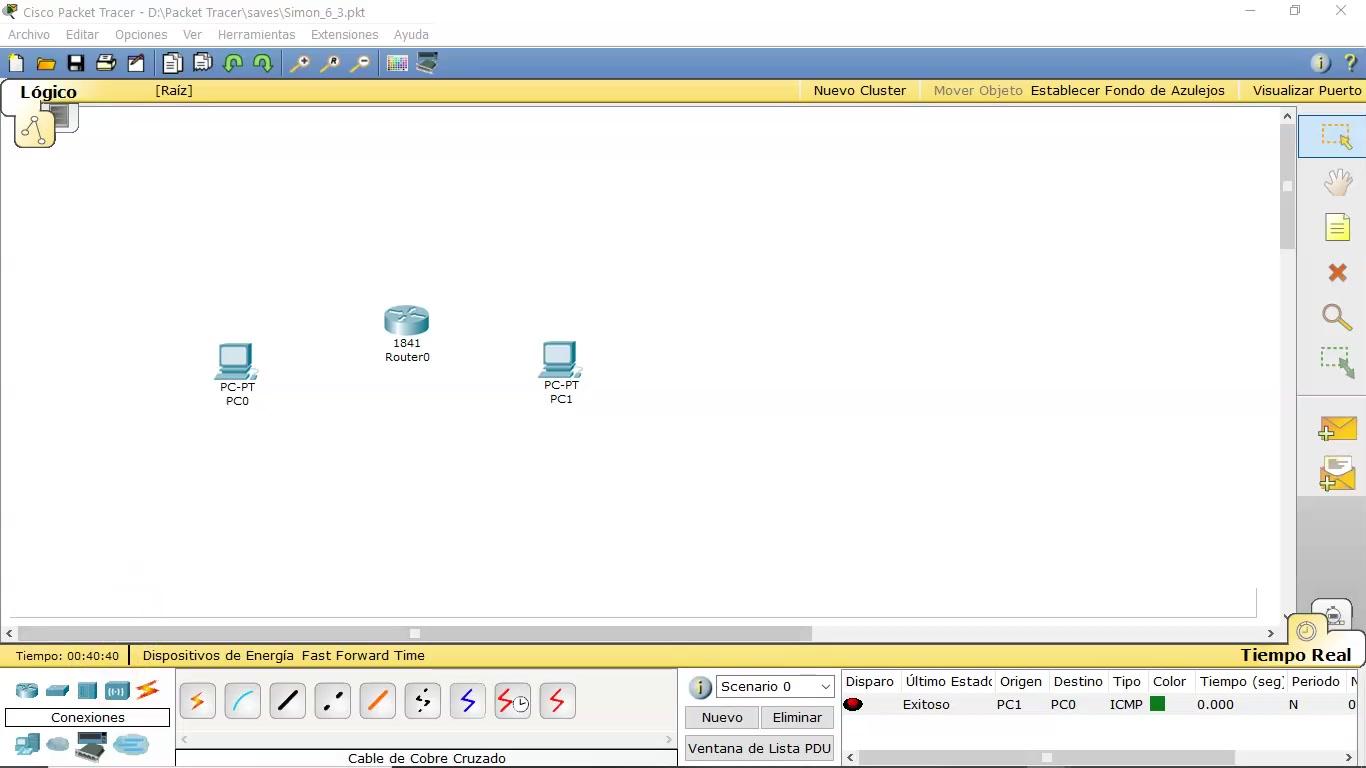Image resolution: width=1366 pixels, height=768 pixels.
Task: Click Visualizar Puerto
Action: (1307, 90)
